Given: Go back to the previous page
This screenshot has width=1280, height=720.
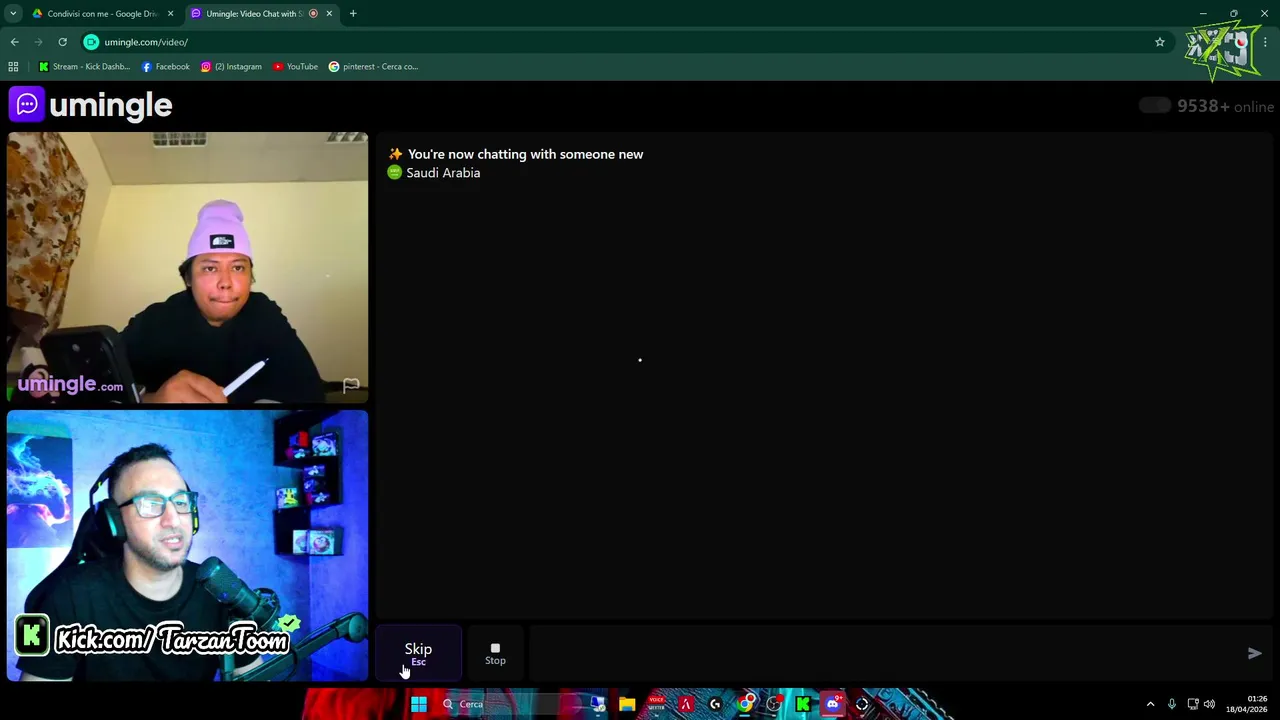Looking at the screenshot, I should click(x=14, y=42).
